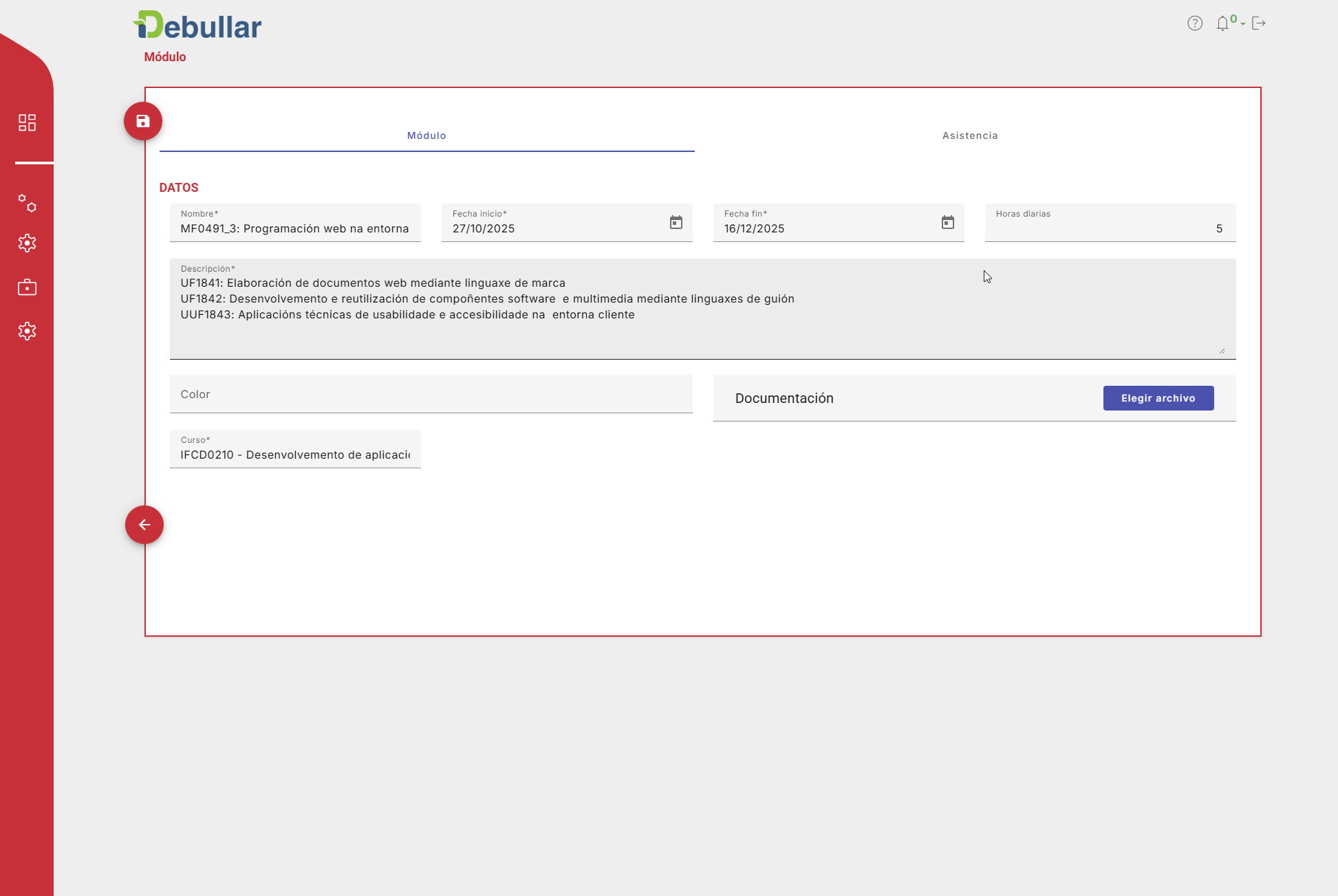Screen dimensions: 1338x896
Task: Open the Fecha fin calendar picker
Action: [x=948, y=222]
